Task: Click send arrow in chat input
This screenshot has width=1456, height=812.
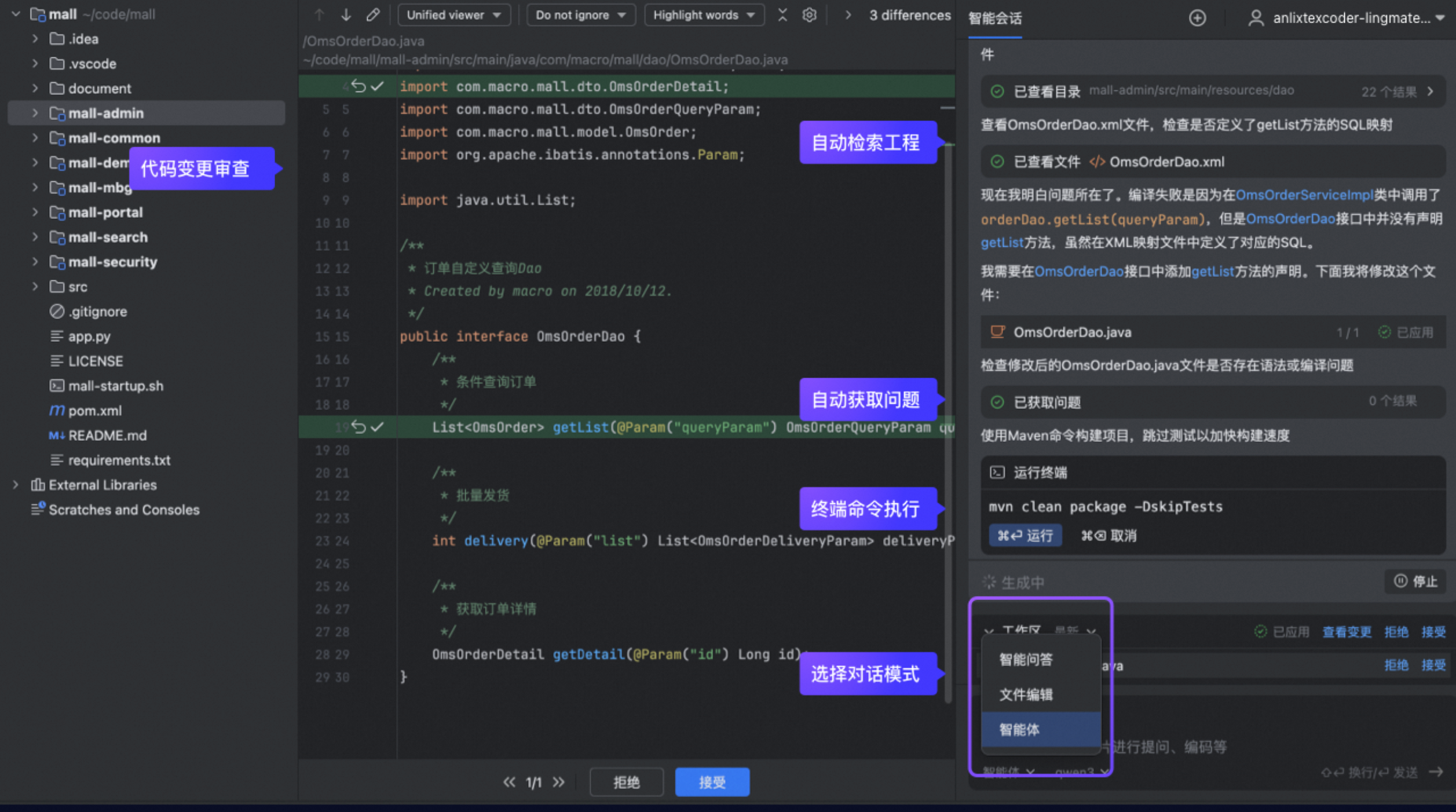Action: 1436,772
